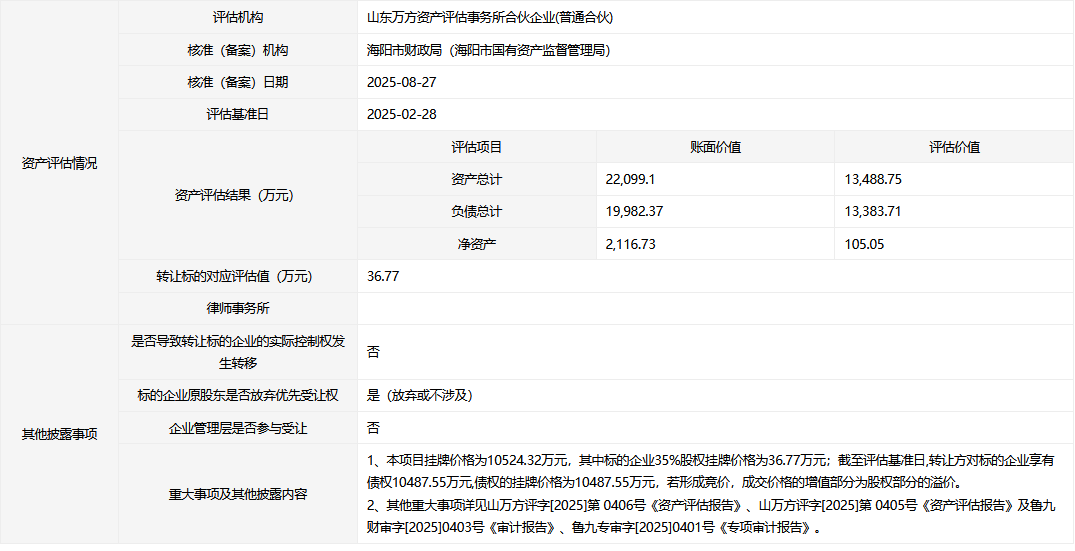Click the 山东万方资产评估事务所 appraiser name
Screen dimensions: 1075x551
coord(489,18)
